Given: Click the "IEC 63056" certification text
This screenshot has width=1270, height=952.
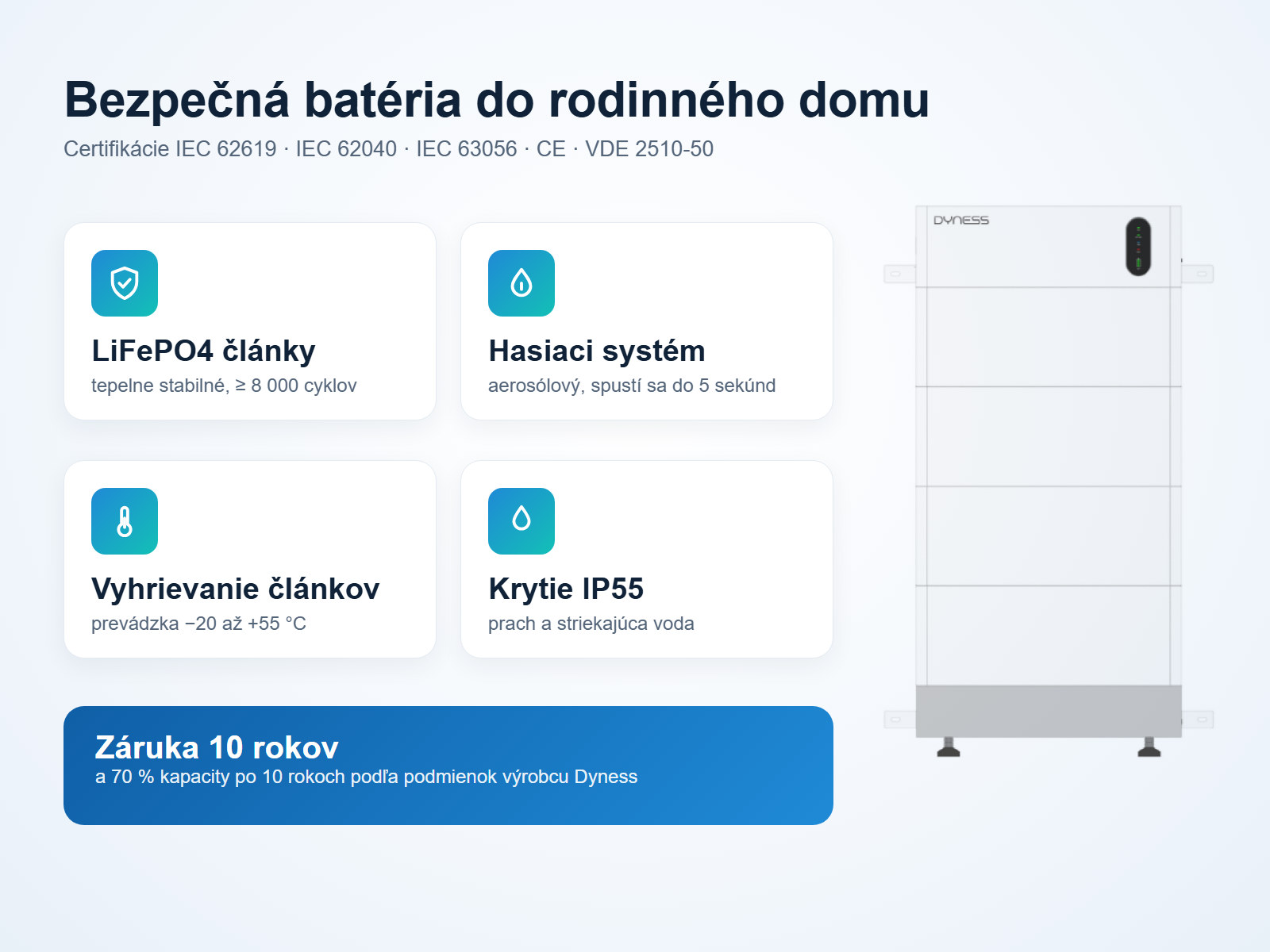Looking at the screenshot, I should click(467, 149).
